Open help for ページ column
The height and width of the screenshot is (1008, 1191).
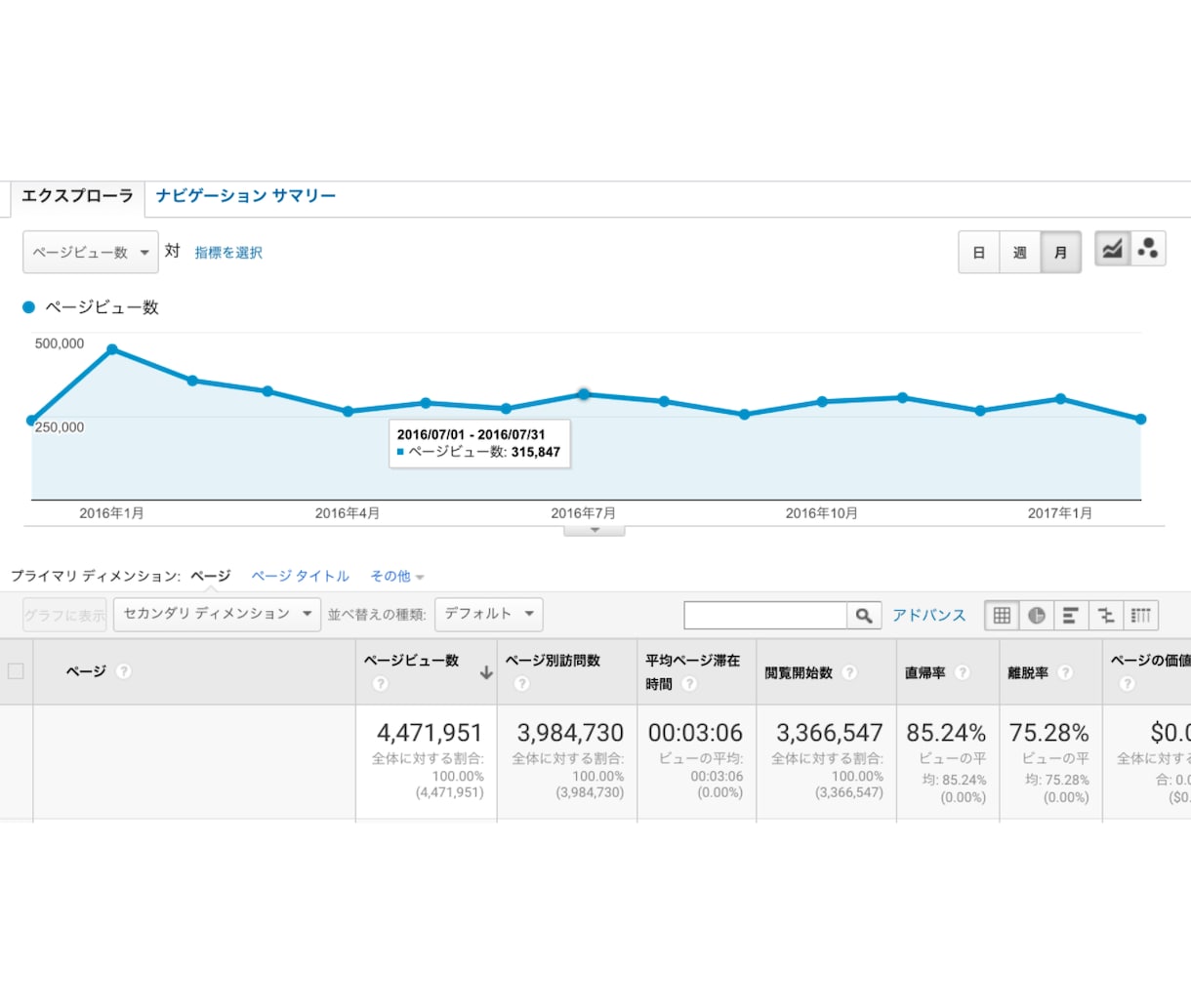click(x=124, y=671)
